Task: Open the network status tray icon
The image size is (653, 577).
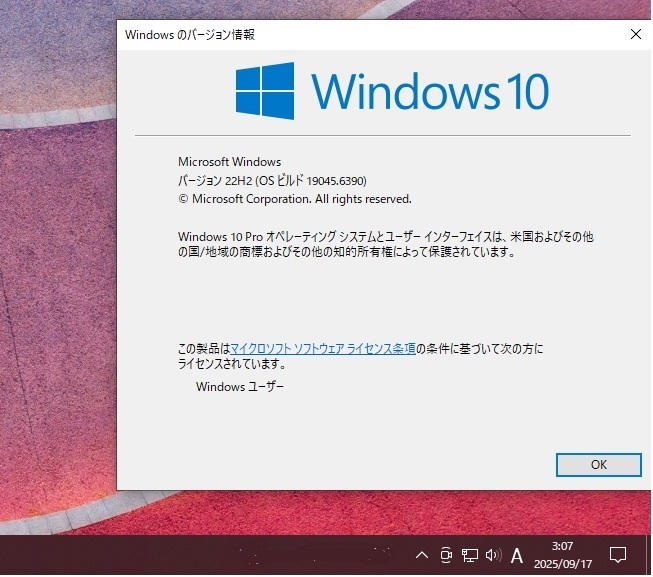Action: 470,556
